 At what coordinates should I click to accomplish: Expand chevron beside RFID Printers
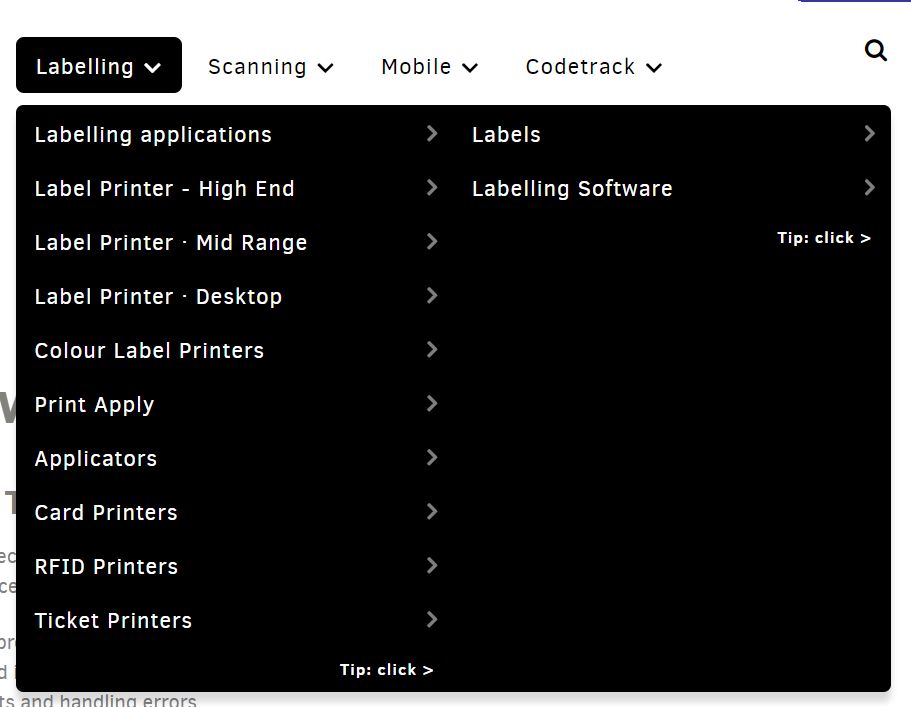[432, 566]
